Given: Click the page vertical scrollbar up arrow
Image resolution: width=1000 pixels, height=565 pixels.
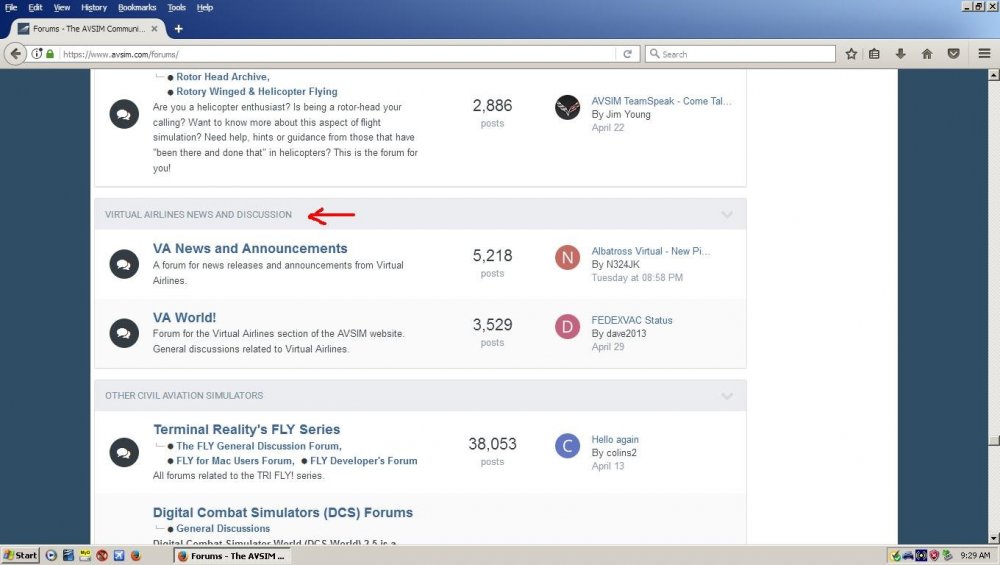Looking at the screenshot, I should click(994, 75).
